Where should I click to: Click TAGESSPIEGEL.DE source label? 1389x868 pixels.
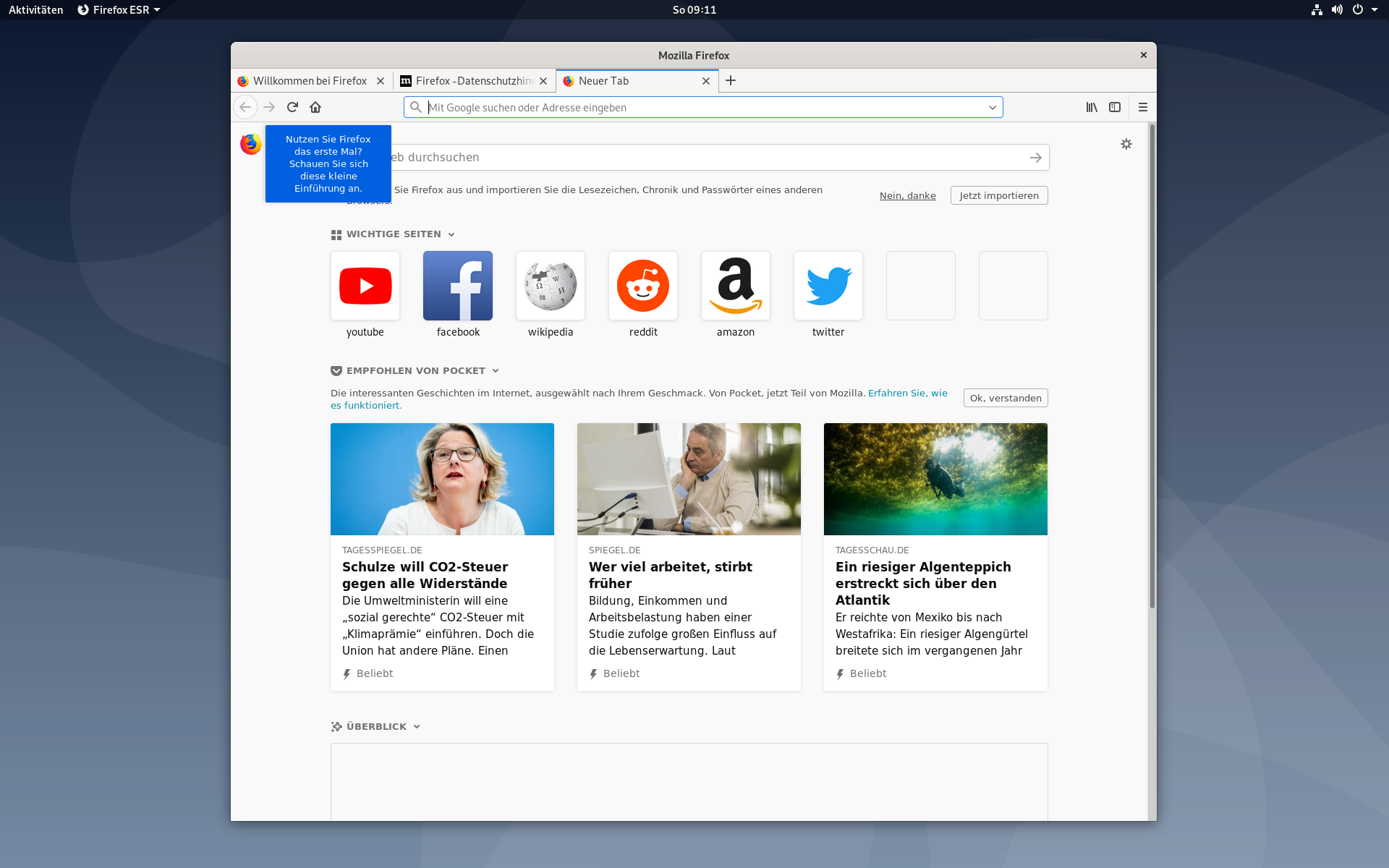point(382,550)
